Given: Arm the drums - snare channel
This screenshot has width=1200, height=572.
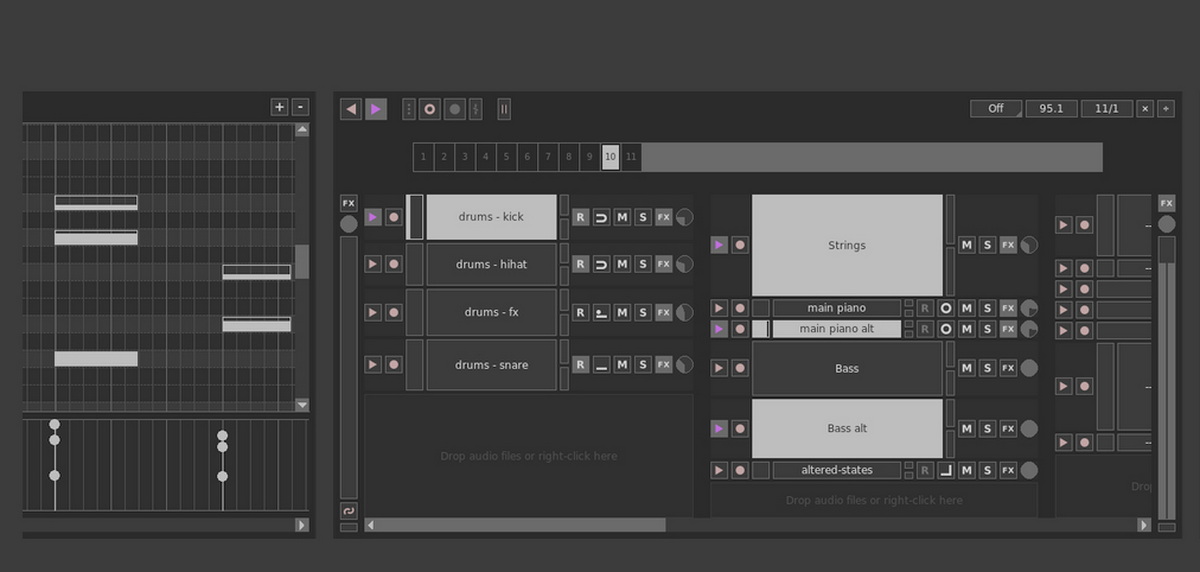Looking at the screenshot, I should (393, 365).
